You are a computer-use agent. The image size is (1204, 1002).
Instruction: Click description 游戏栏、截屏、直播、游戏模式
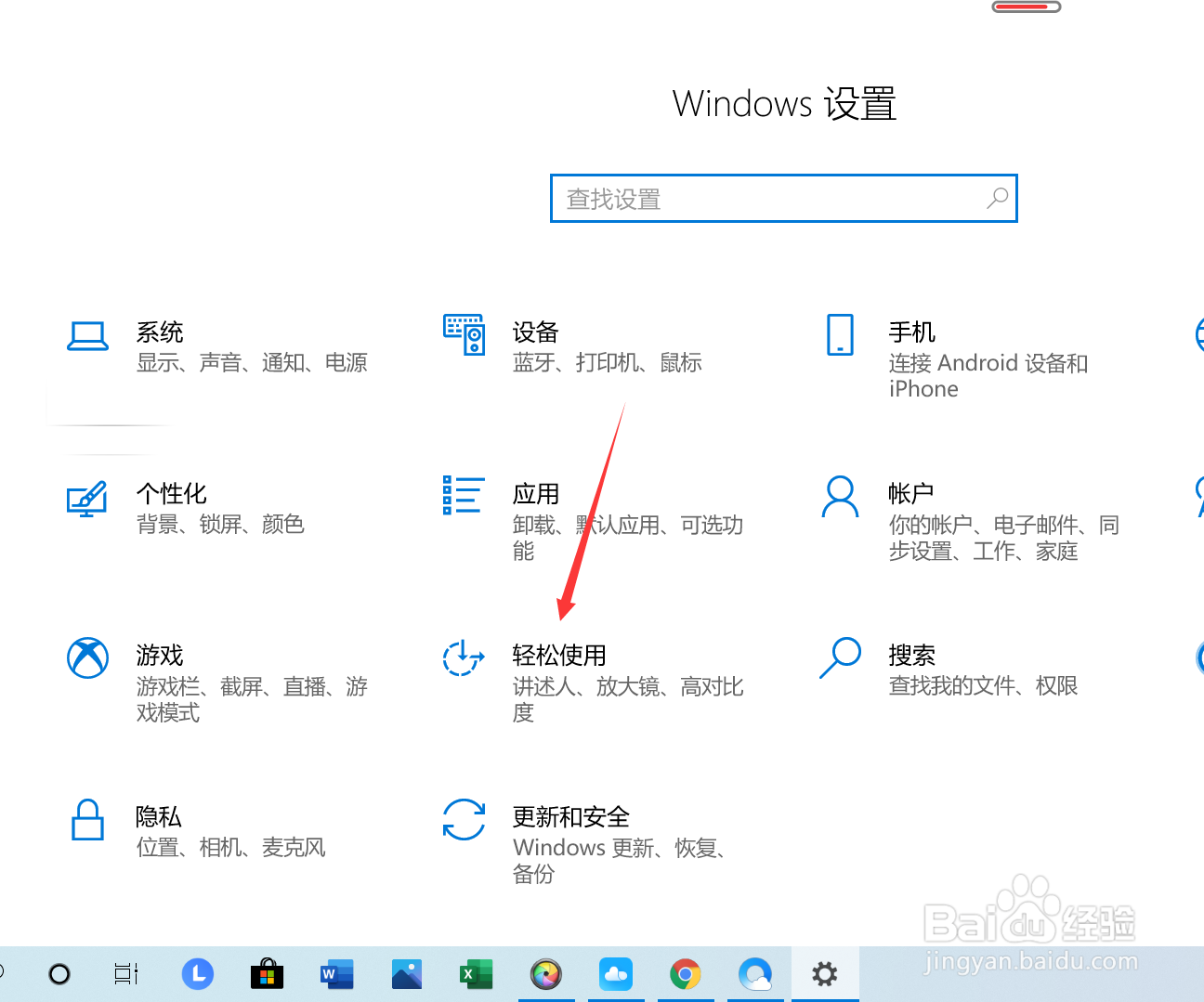pos(252,699)
